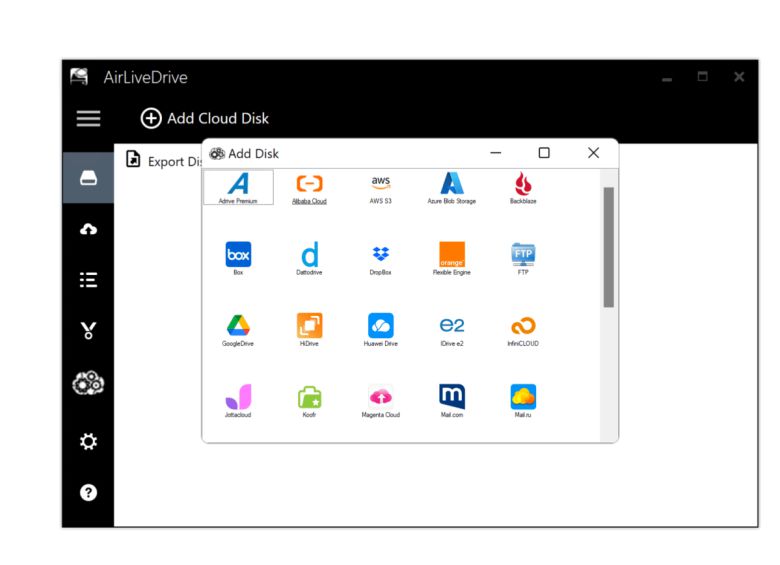Open the cloud upload sidebar tab
Image resolution: width=780 pixels, height=565 pixels.
click(88, 229)
